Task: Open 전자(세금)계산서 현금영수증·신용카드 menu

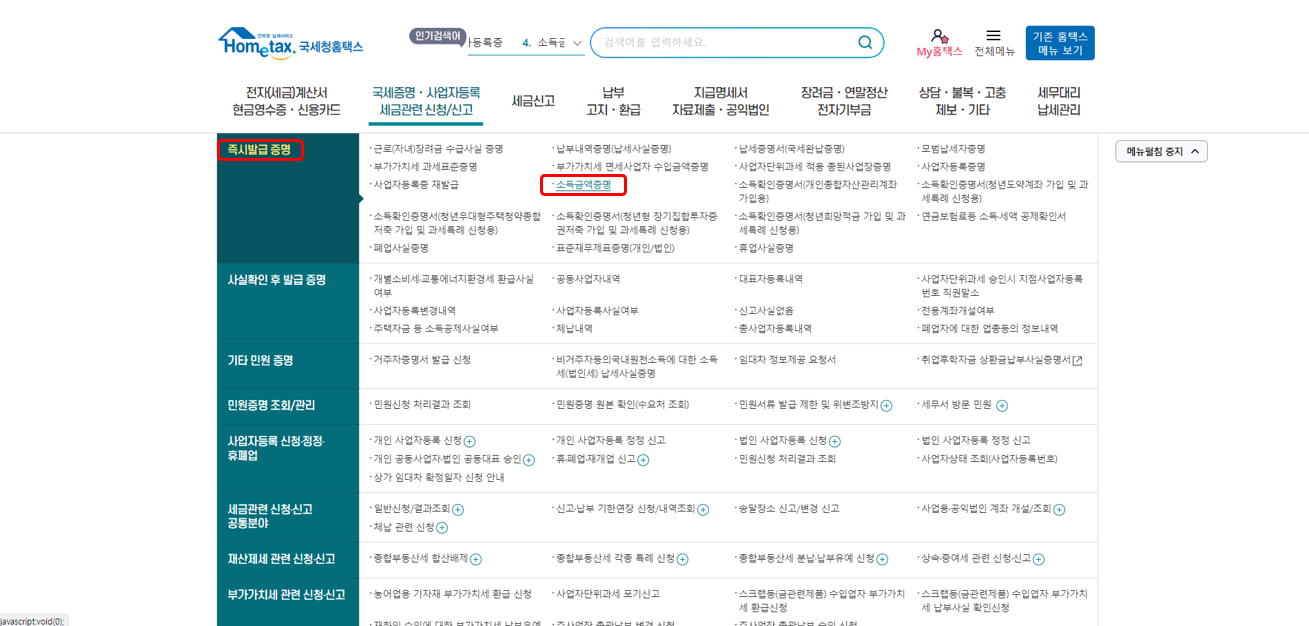Action: [x=287, y=101]
